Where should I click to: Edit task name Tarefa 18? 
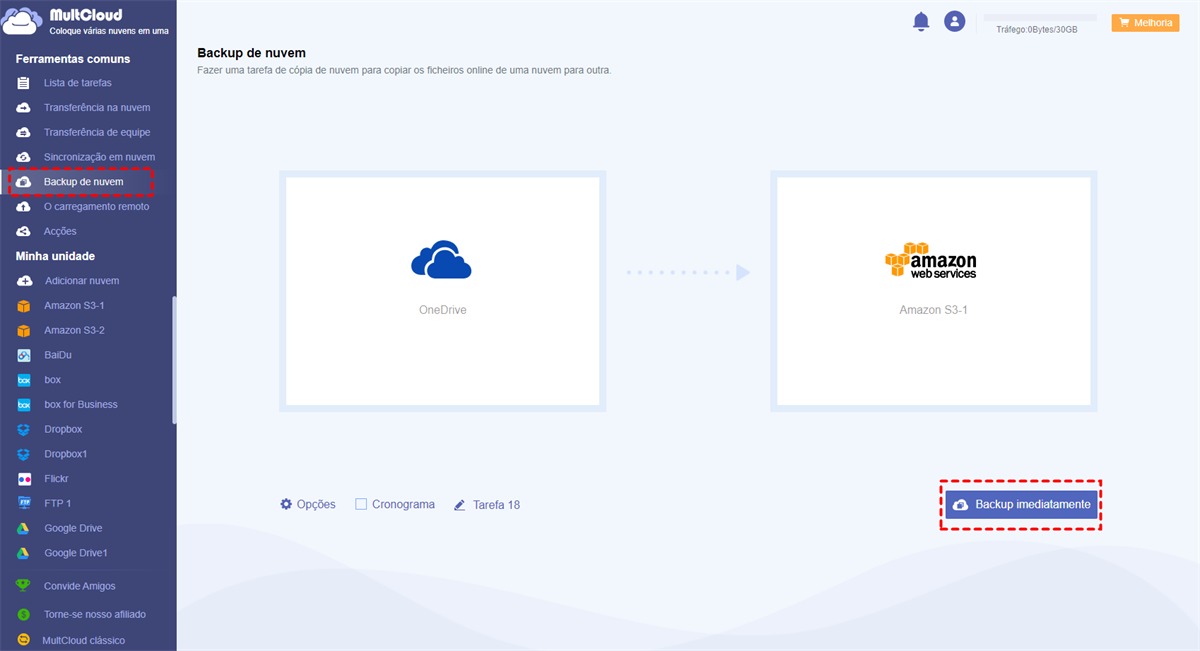coord(496,505)
